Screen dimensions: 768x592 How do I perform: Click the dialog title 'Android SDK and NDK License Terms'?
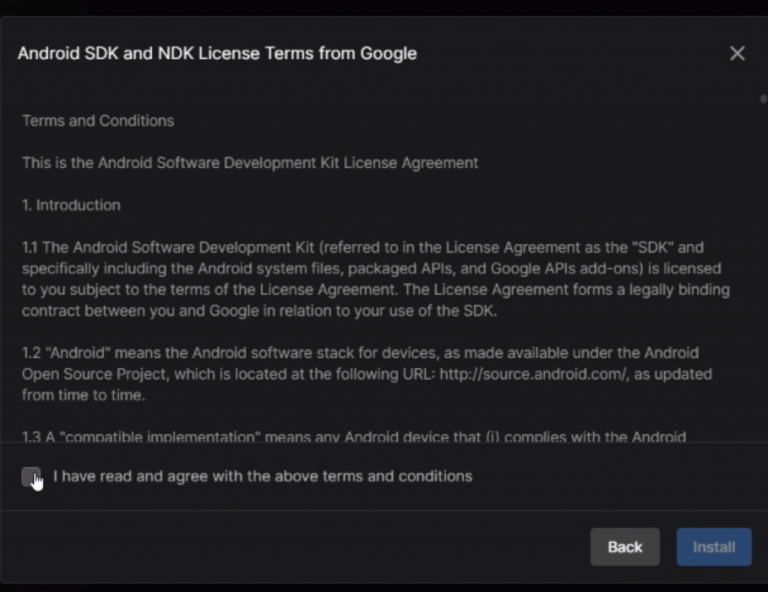tap(217, 53)
